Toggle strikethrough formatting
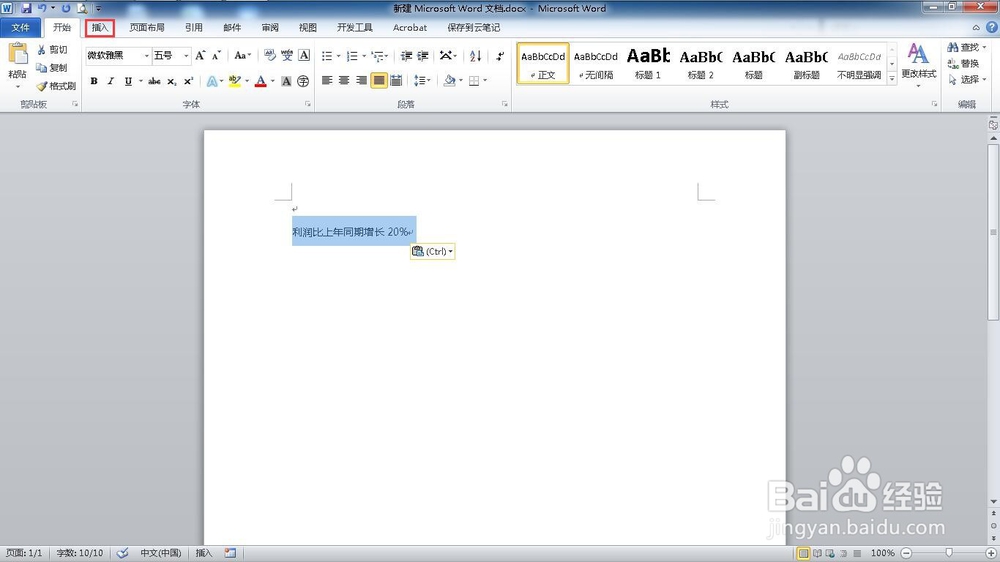This screenshot has width=1000, height=562. click(x=154, y=81)
